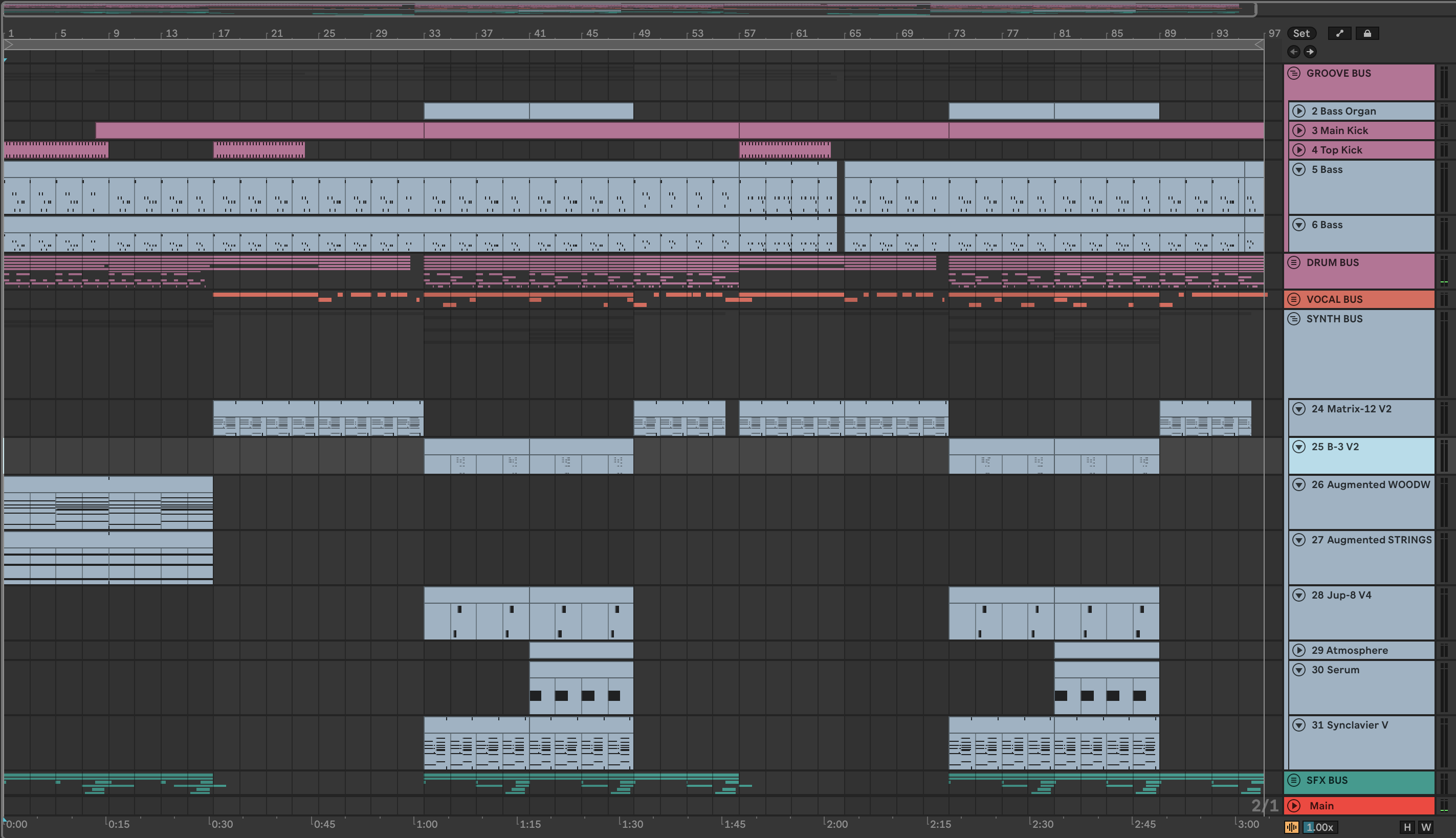Toggle the GROOVE BUS group fold icon
Viewport: 1456px width, 838px height.
click(1294, 73)
